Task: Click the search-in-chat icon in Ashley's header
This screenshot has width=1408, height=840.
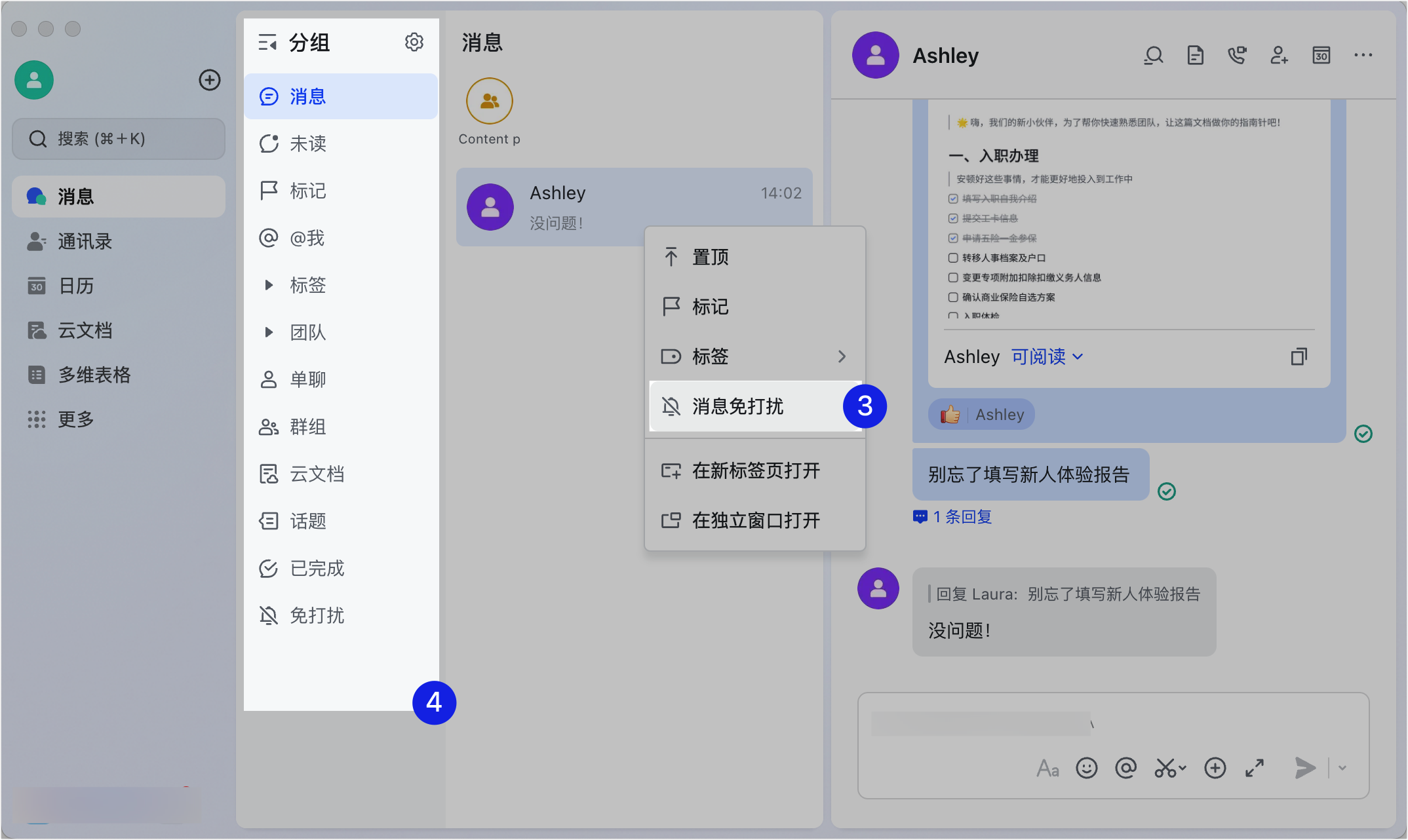Action: pos(1153,56)
